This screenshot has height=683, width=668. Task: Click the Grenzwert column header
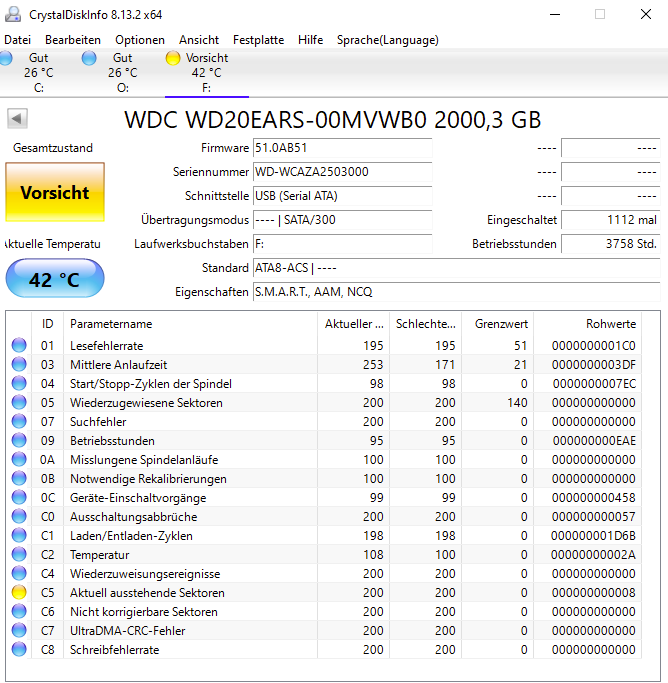tap(498, 324)
